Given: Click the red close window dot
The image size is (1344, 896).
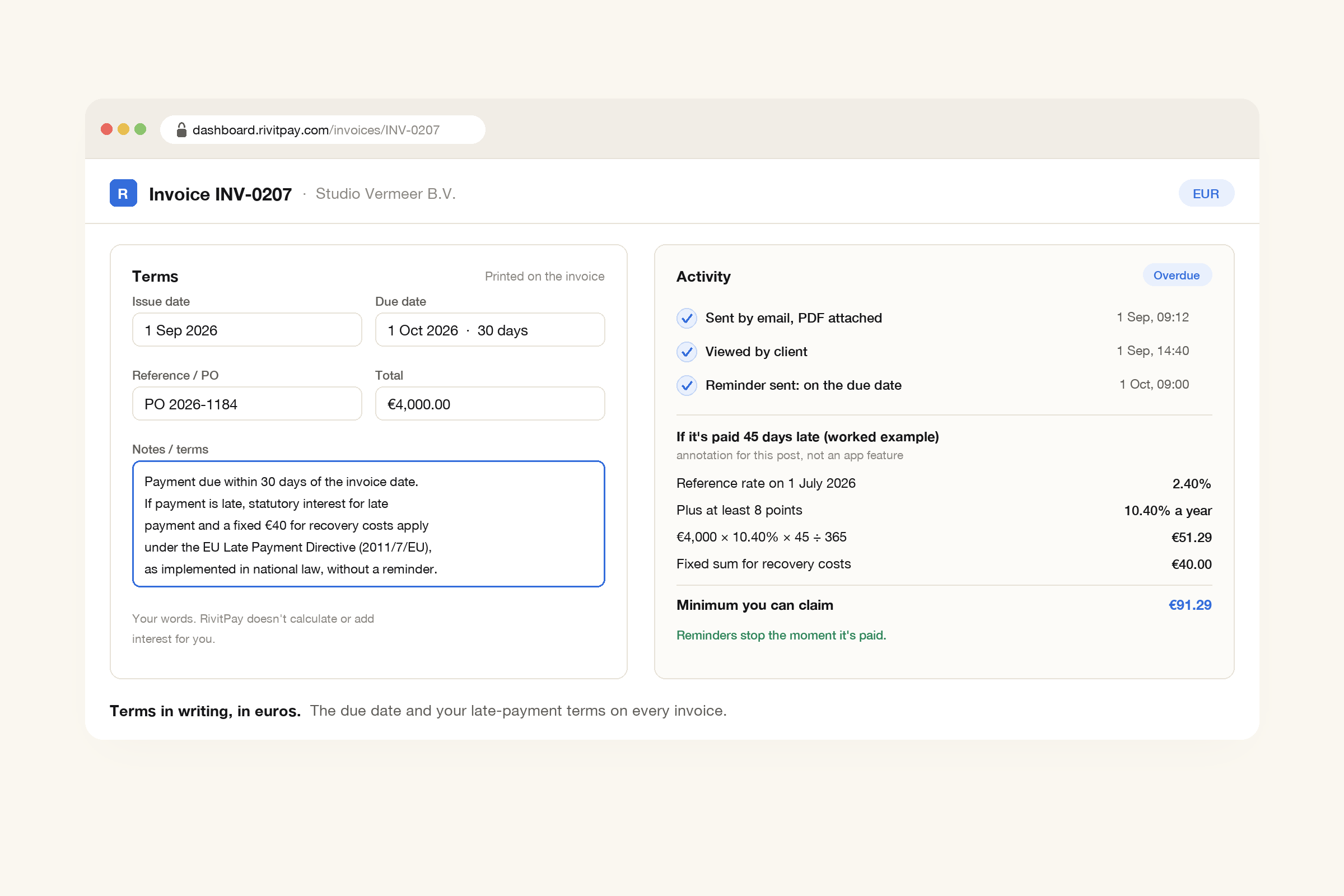Looking at the screenshot, I should 106,129.
